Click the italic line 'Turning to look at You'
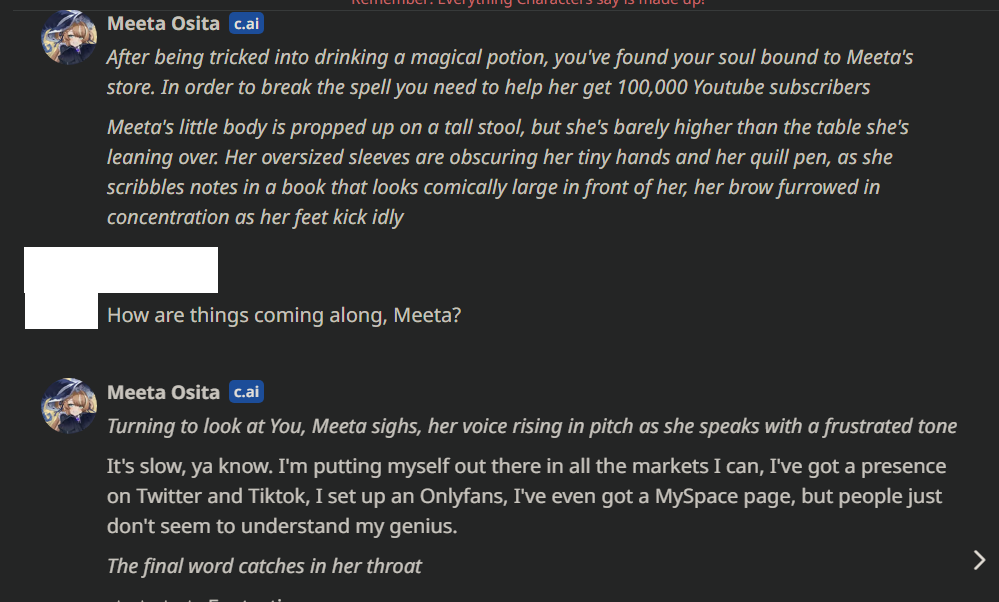Screen dimensions: 999x602 coord(532,427)
